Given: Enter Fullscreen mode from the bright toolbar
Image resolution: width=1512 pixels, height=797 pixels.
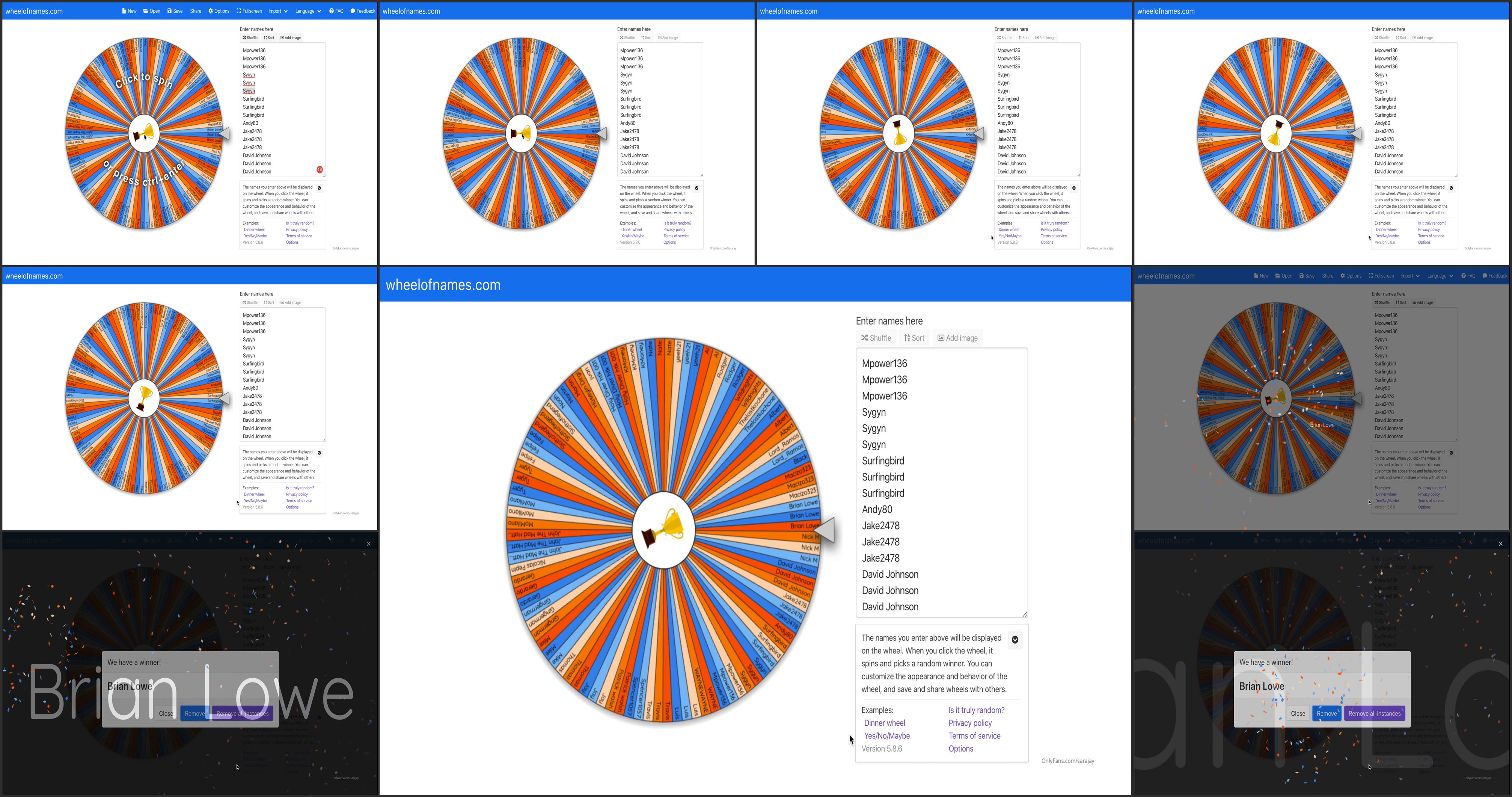Looking at the screenshot, I should (x=249, y=11).
